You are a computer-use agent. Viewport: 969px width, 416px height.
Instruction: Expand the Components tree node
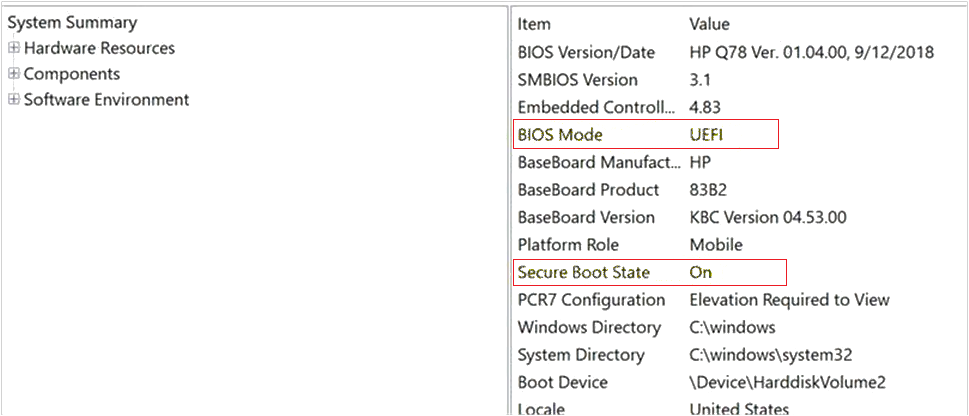click(x=14, y=74)
